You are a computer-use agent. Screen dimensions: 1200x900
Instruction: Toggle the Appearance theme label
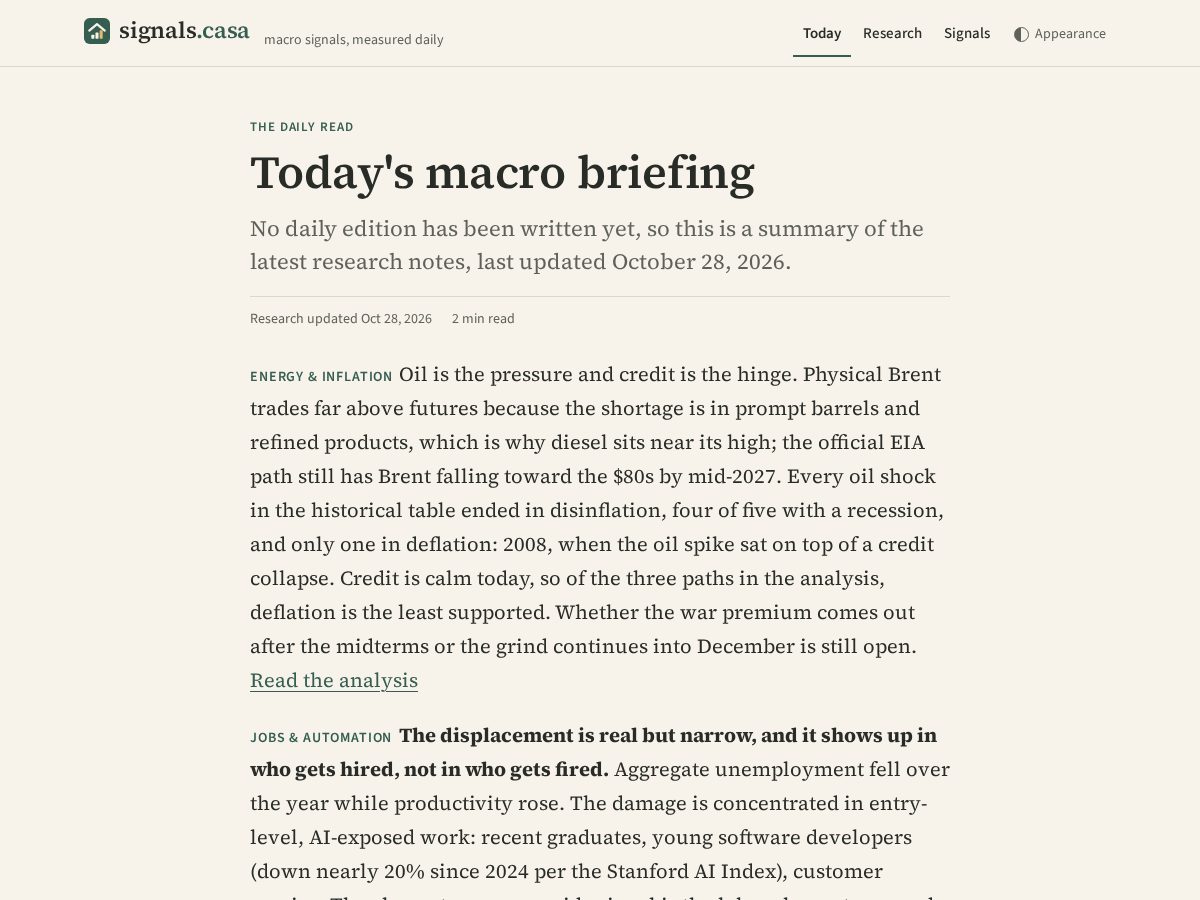[1070, 34]
